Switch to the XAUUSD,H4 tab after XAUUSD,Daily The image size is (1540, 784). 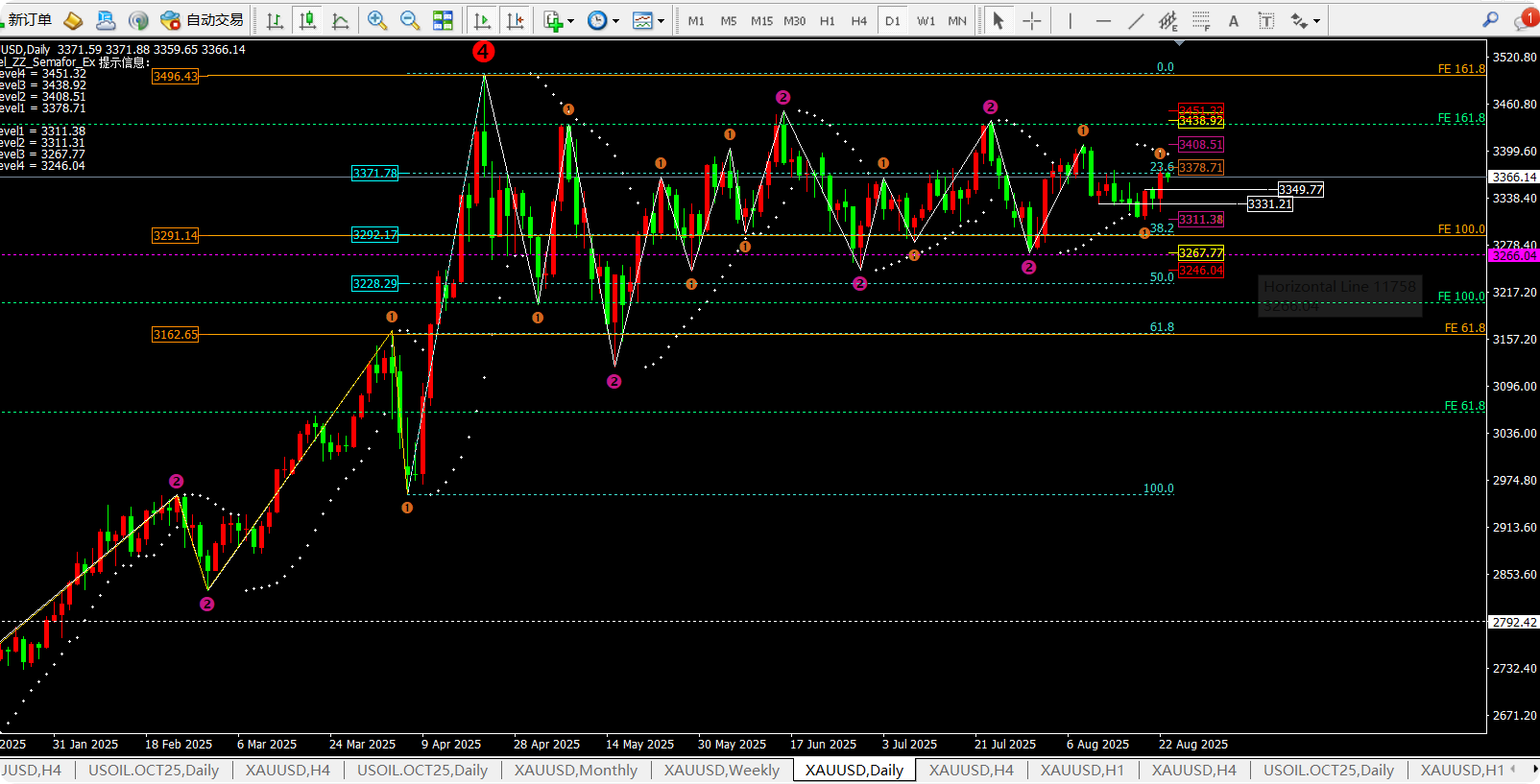[971, 770]
